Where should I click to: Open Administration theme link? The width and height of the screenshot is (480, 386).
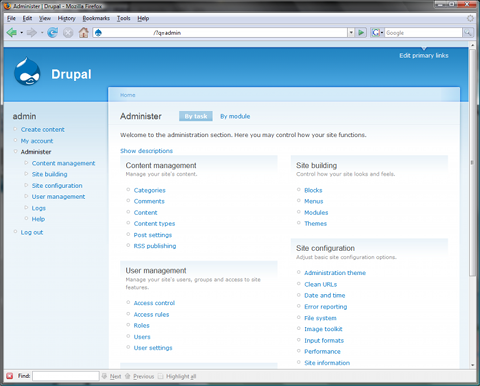(x=335, y=273)
